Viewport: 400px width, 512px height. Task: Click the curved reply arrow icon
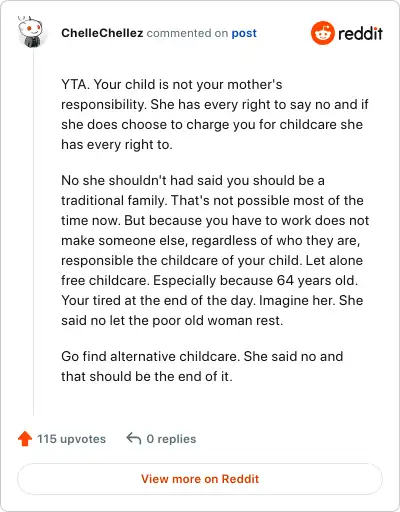[134, 438]
